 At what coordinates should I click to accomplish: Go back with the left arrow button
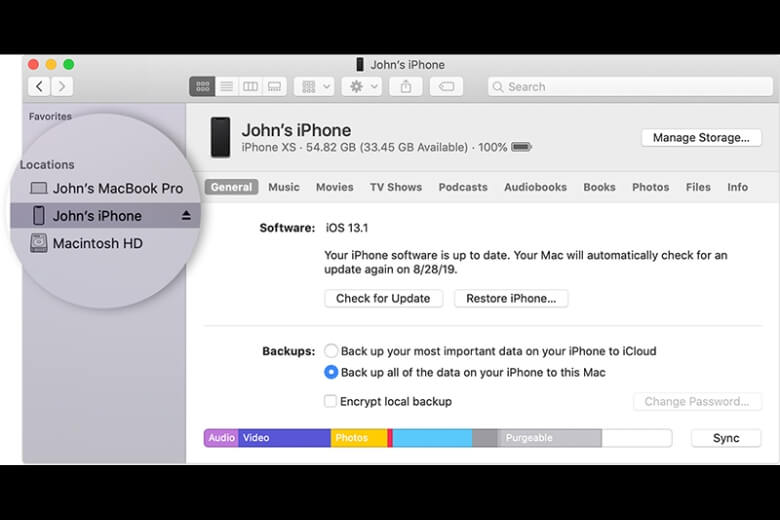point(39,87)
